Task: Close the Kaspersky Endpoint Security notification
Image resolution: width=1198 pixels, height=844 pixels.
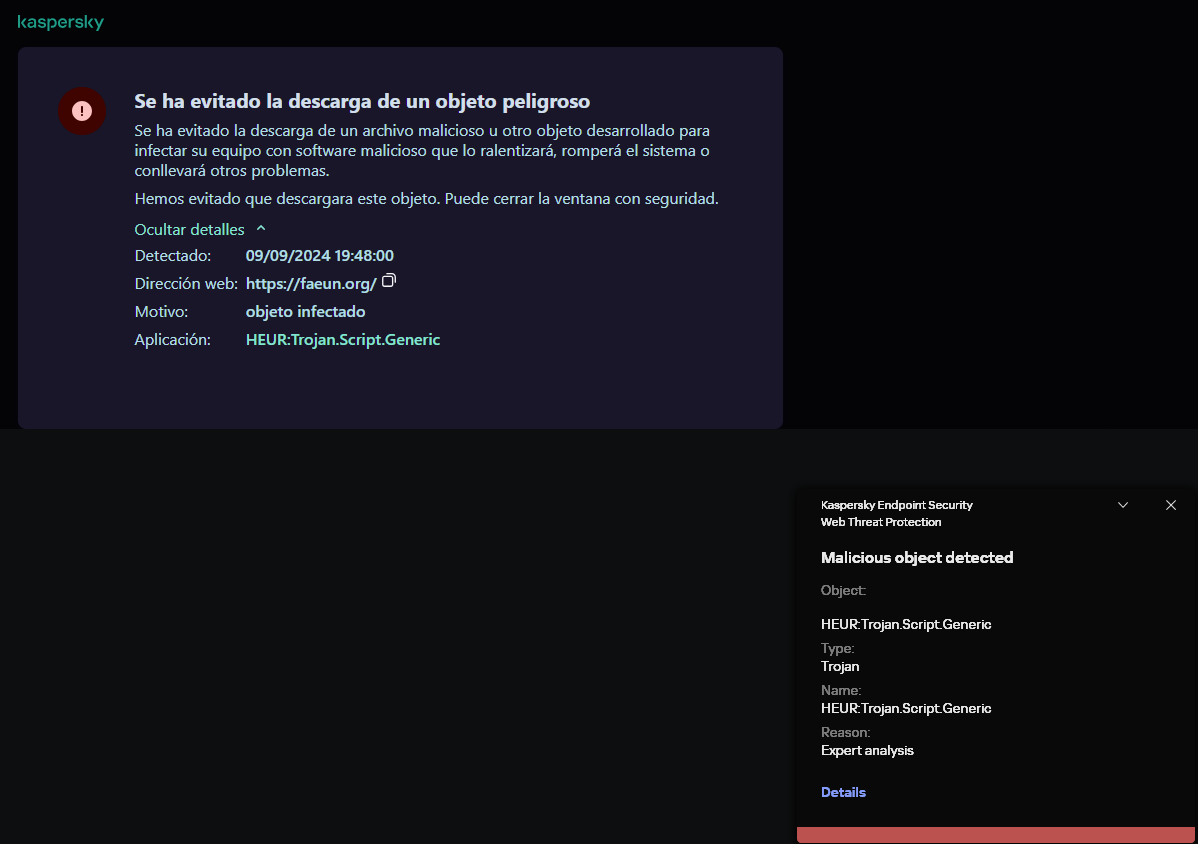Action: pos(1170,505)
